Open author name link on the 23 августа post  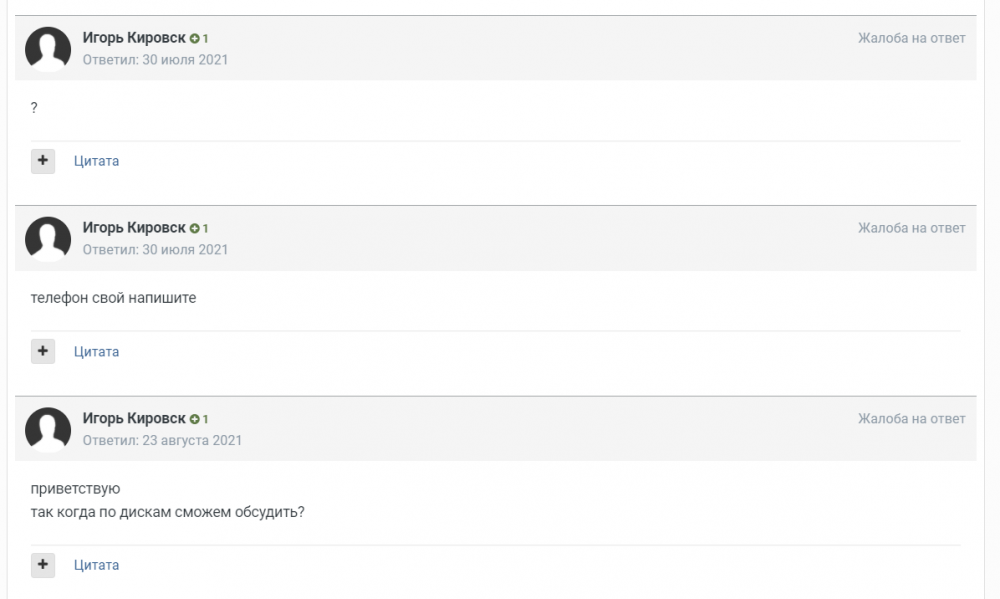click(133, 419)
